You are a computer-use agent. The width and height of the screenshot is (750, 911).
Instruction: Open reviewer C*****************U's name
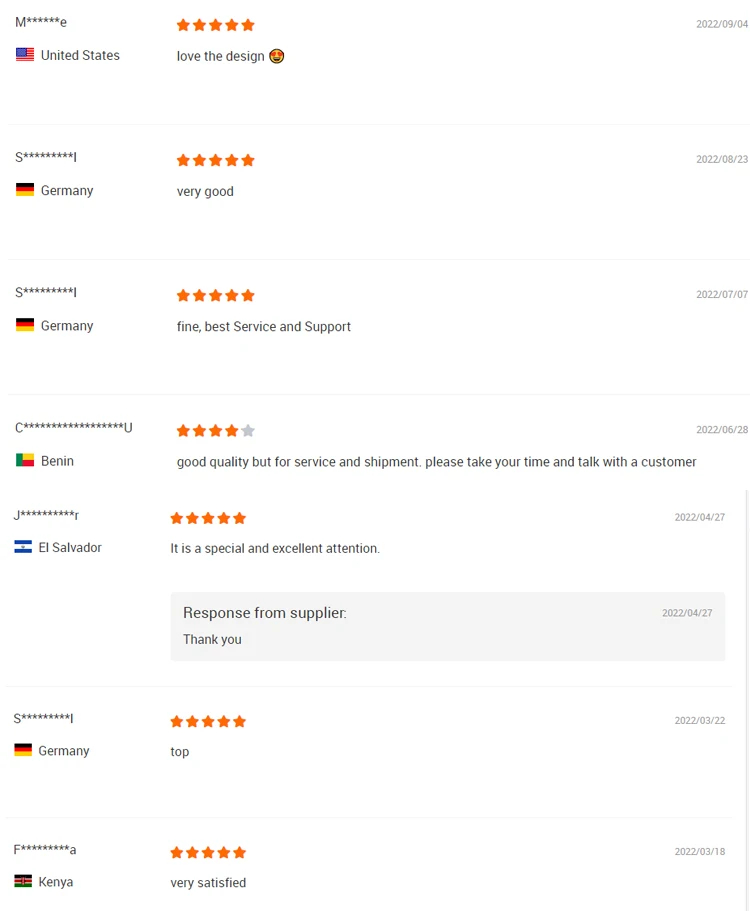(x=73, y=428)
